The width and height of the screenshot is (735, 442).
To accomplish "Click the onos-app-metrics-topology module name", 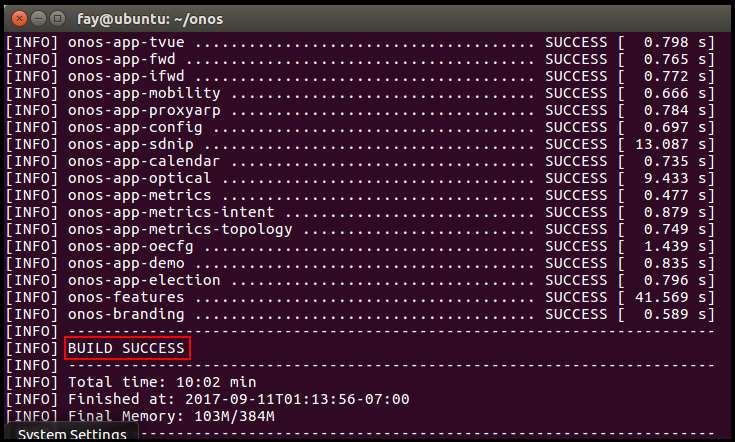I will (x=180, y=229).
